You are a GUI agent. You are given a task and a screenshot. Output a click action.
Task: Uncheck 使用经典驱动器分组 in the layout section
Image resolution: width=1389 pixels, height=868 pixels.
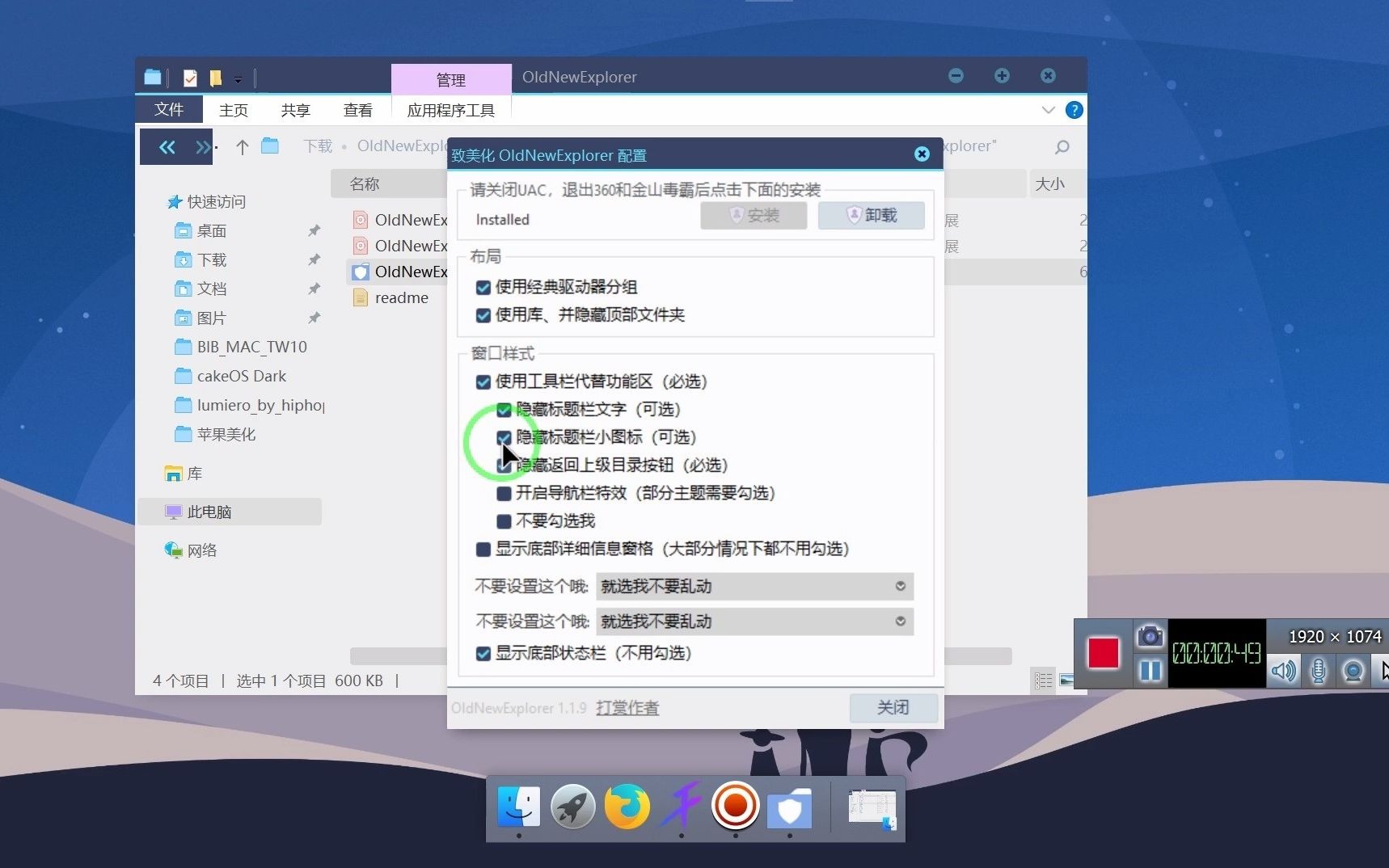point(483,287)
